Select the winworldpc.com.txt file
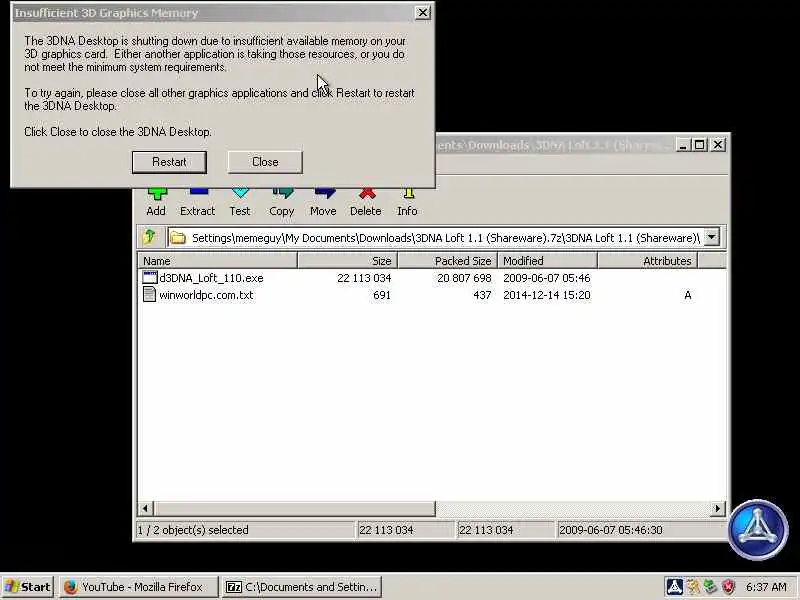 pos(206,295)
